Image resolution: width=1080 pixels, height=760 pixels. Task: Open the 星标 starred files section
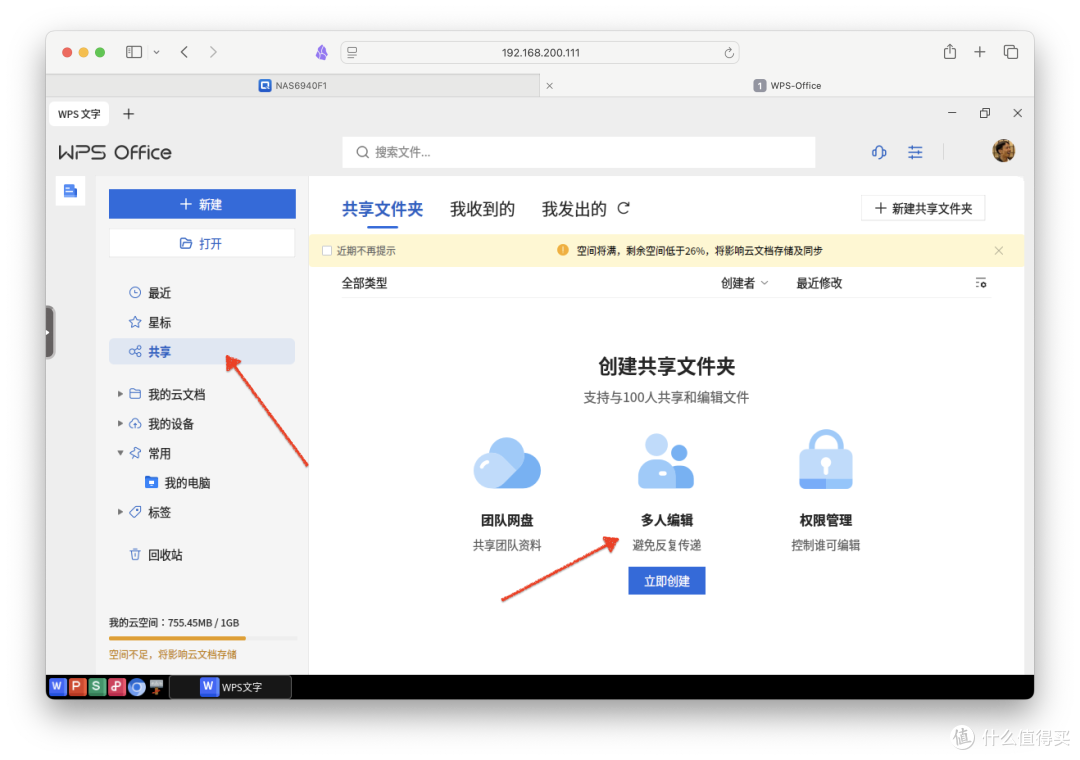click(x=158, y=322)
